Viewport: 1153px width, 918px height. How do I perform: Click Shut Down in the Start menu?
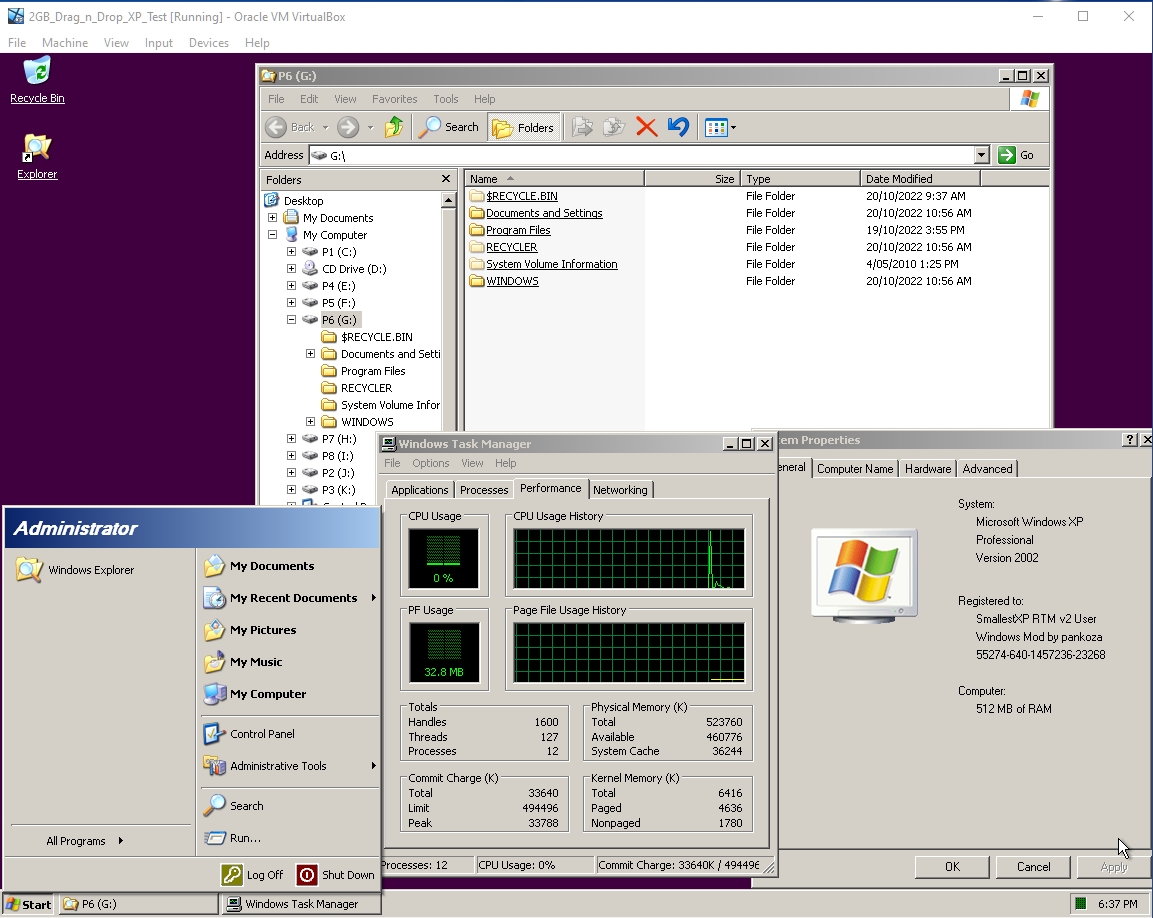point(336,875)
